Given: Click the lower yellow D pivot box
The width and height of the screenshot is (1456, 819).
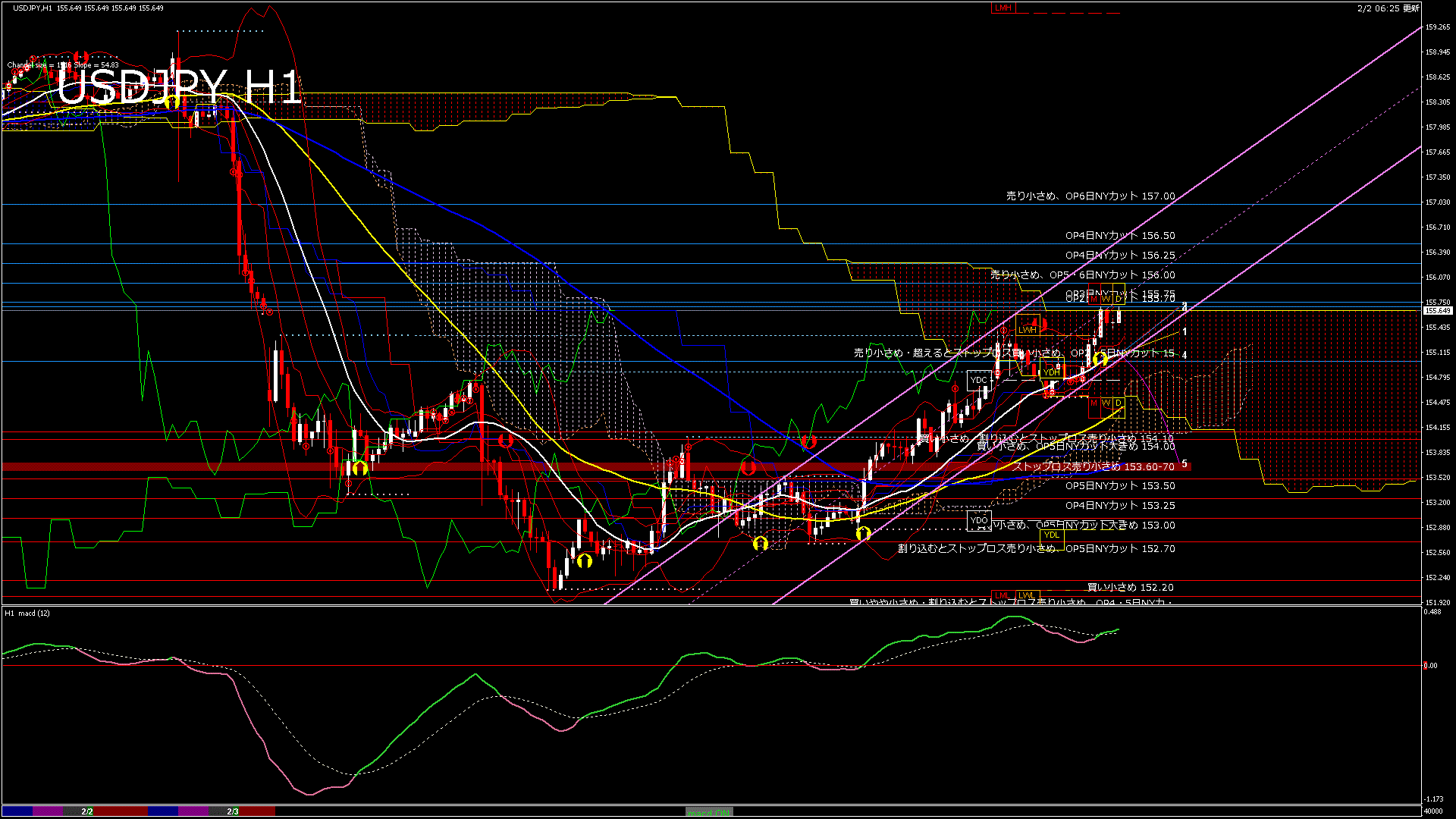Looking at the screenshot, I should coord(1118,403).
